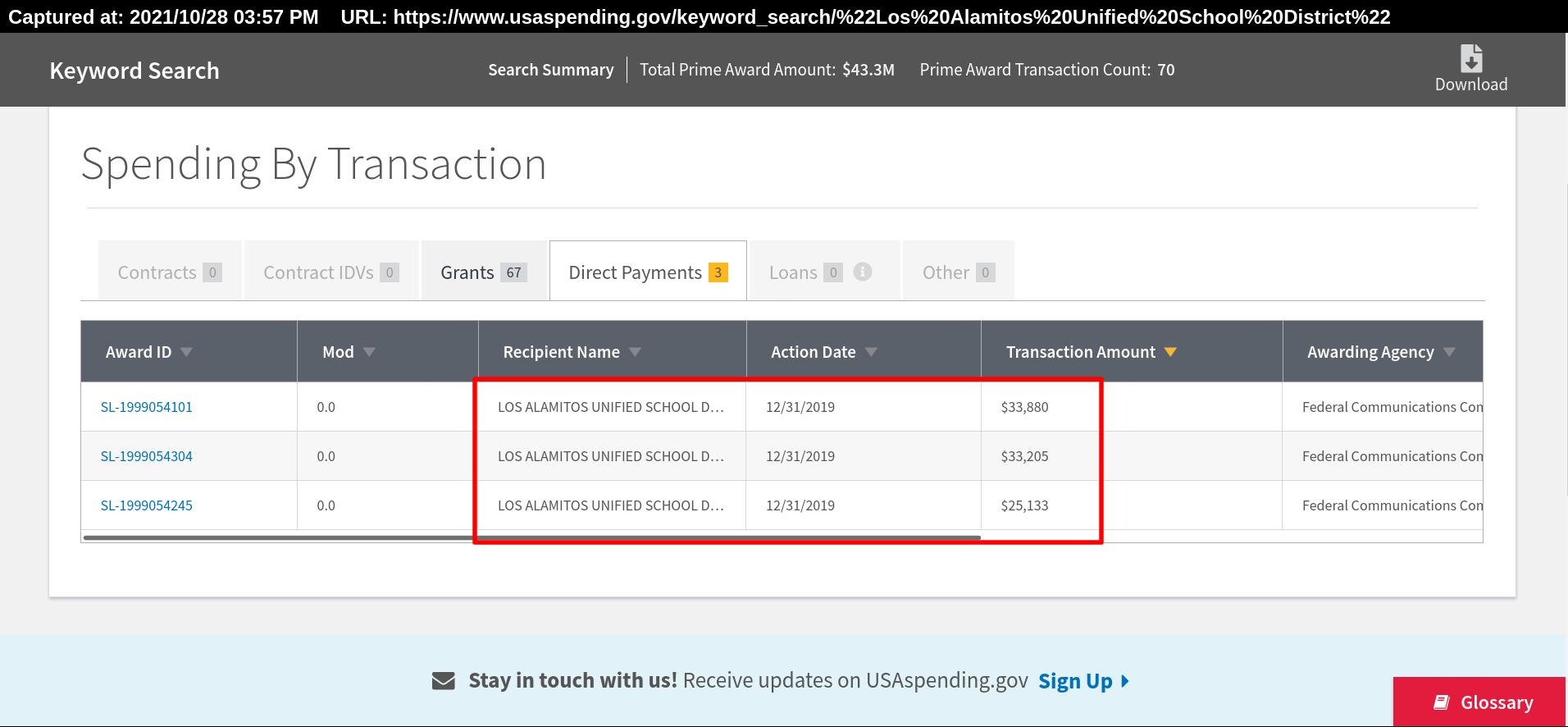Click Prime Award Transaction Count 70
This screenshot has width=1568, height=727.
(x=1047, y=70)
